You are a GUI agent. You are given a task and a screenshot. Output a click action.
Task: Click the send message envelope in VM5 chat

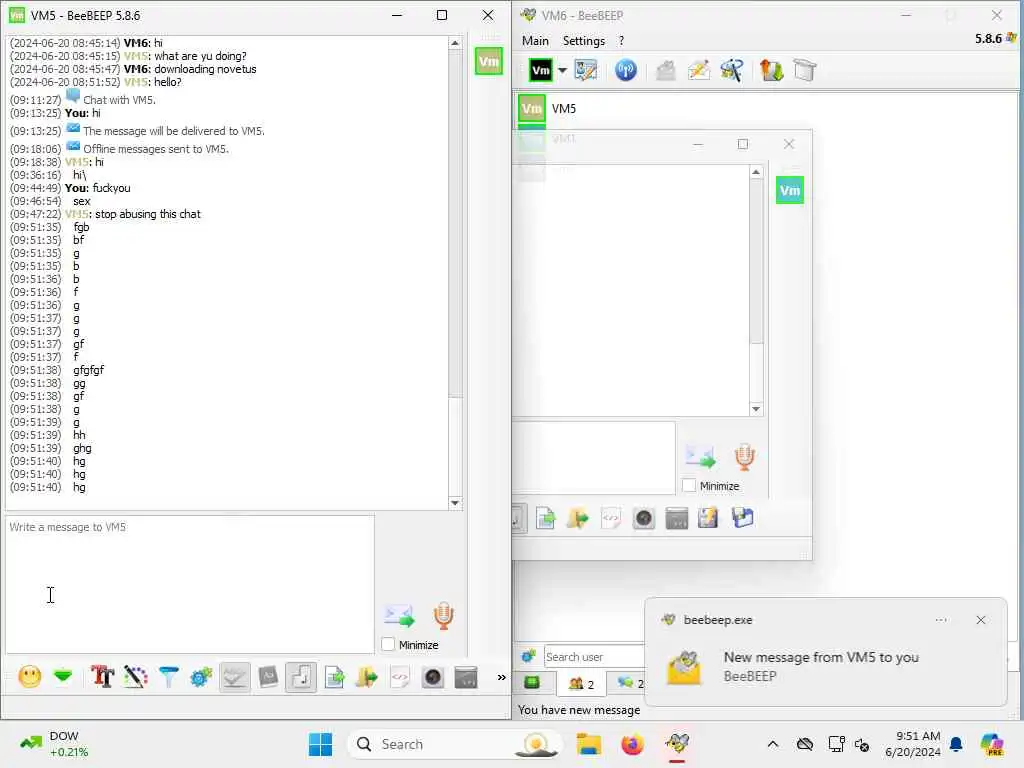coord(399,616)
